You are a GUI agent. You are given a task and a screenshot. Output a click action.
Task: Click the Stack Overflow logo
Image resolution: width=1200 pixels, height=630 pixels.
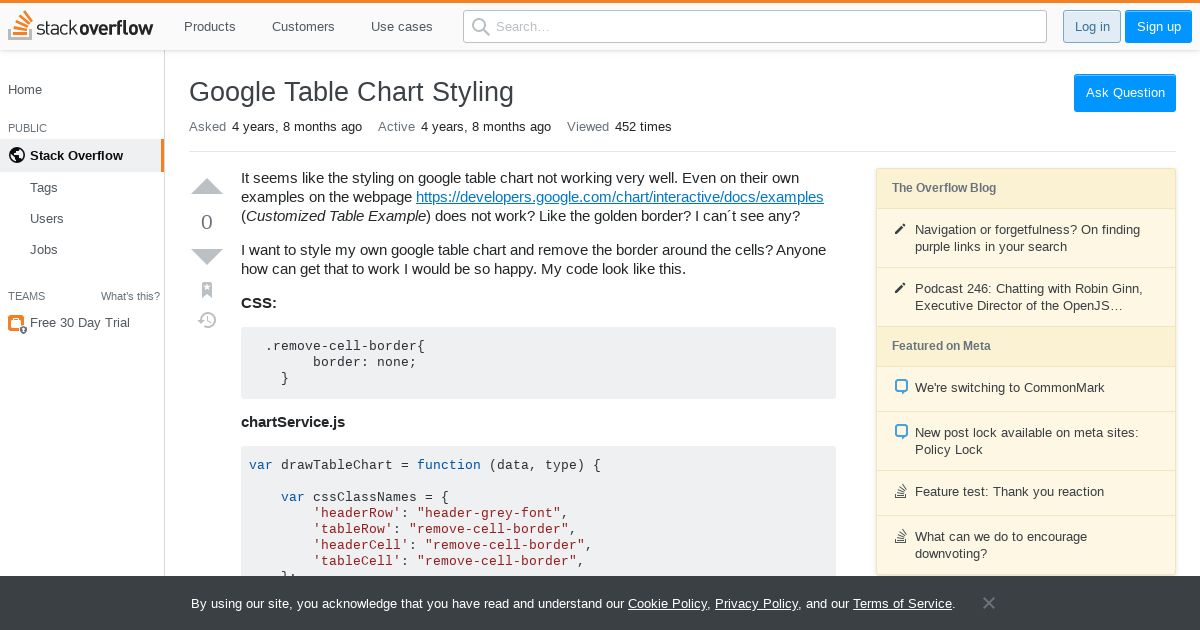[x=81, y=26]
